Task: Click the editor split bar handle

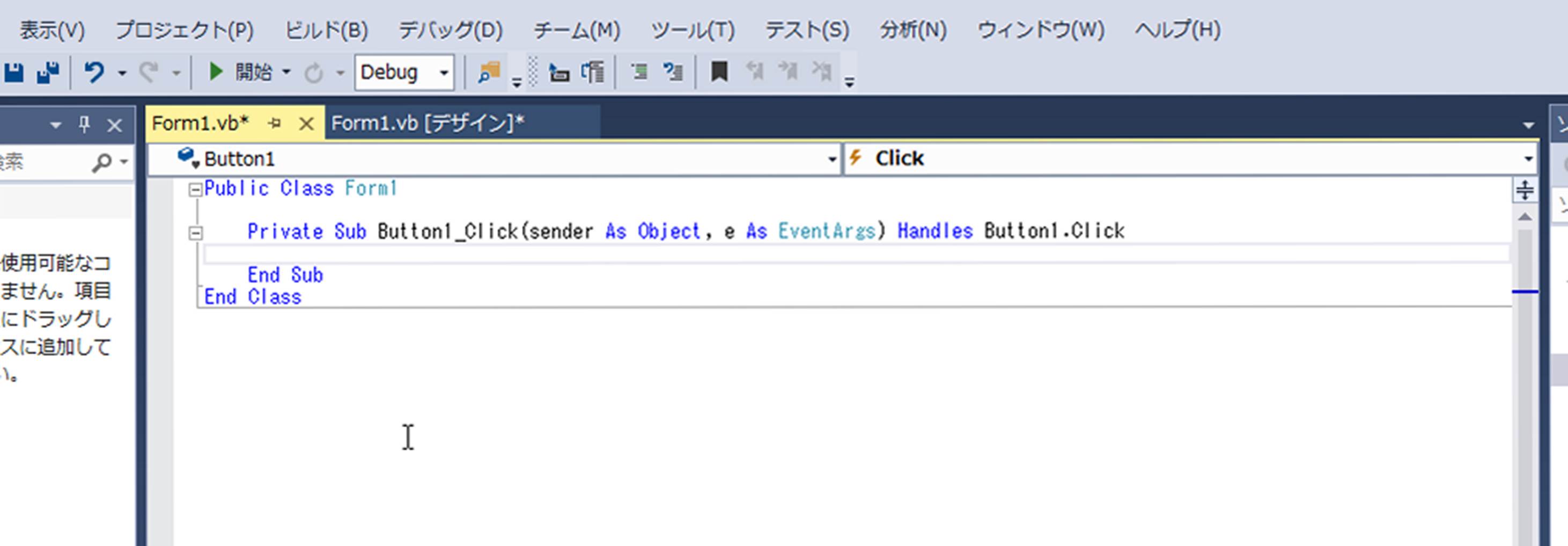Action: point(1524,190)
